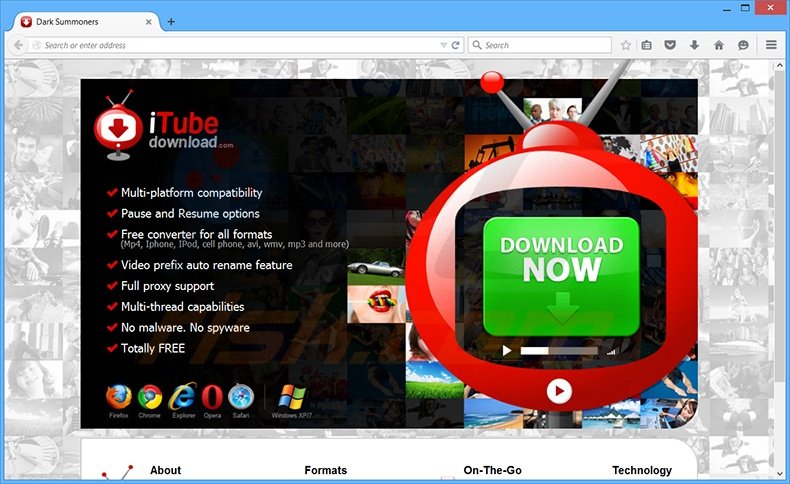Click the Windows XP/7 logo icon
This screenshot has width=790, height=484.
tap(292, 397)
